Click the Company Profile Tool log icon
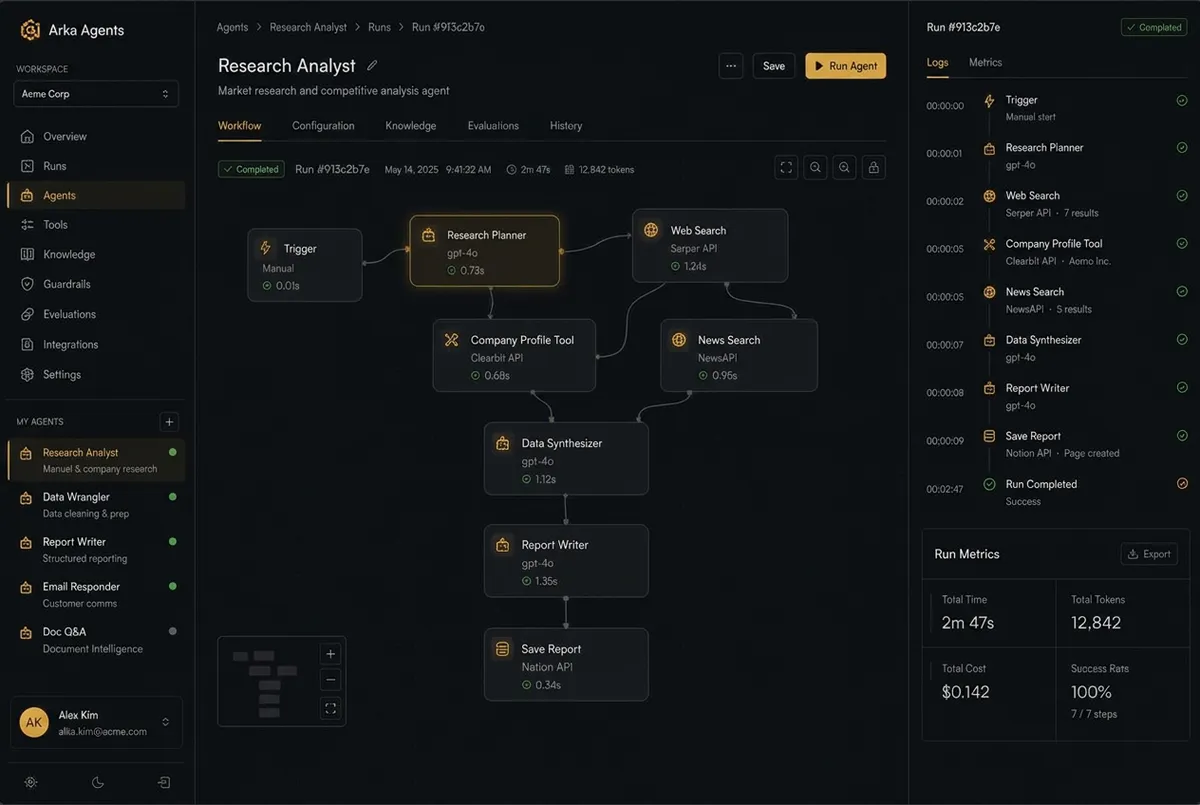Image resolution: width=1200 pixels, height=805 pixels. [x=989, y=244]
